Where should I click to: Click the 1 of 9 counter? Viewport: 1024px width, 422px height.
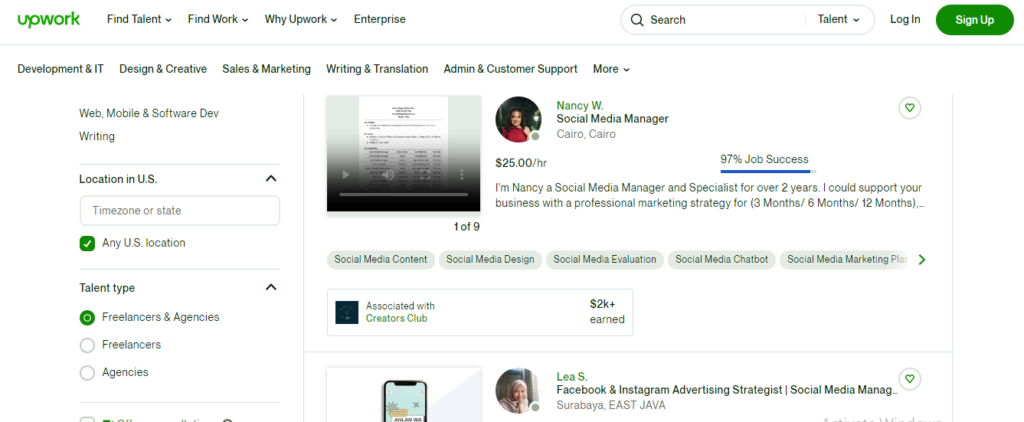[x=466, y=227]
